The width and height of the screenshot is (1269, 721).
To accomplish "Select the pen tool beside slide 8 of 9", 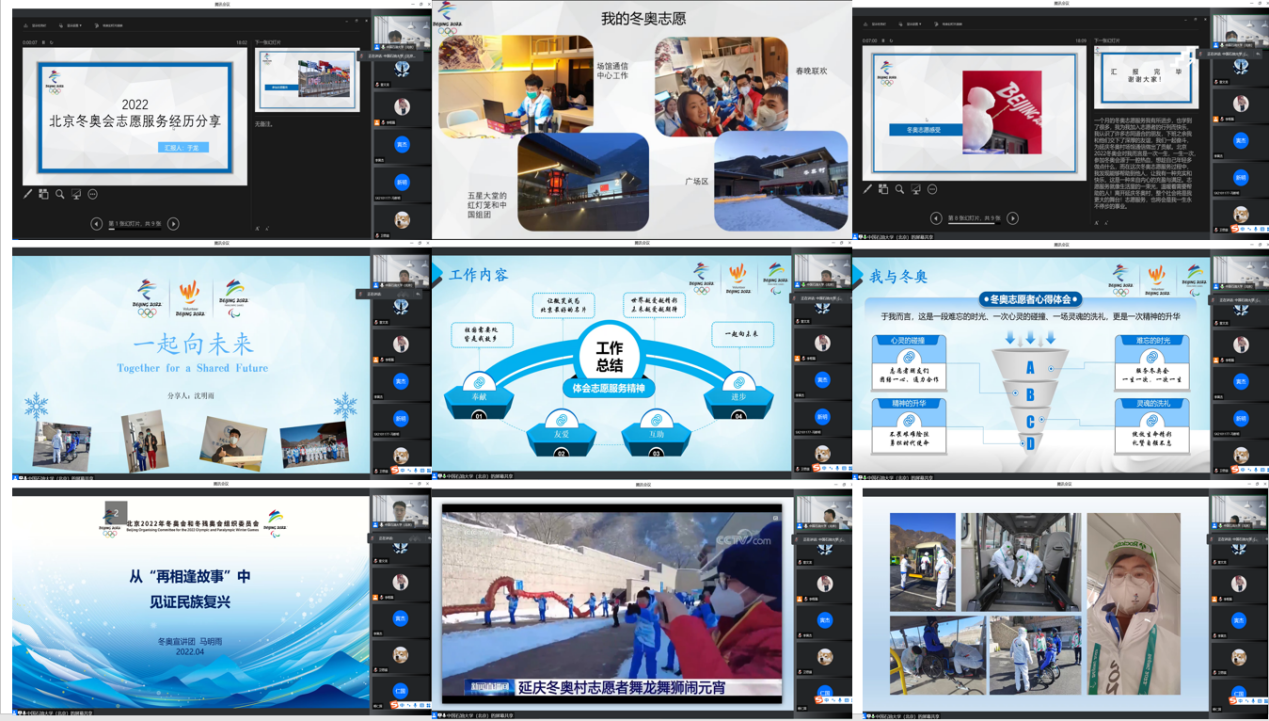I will click(x=868, y=189).
